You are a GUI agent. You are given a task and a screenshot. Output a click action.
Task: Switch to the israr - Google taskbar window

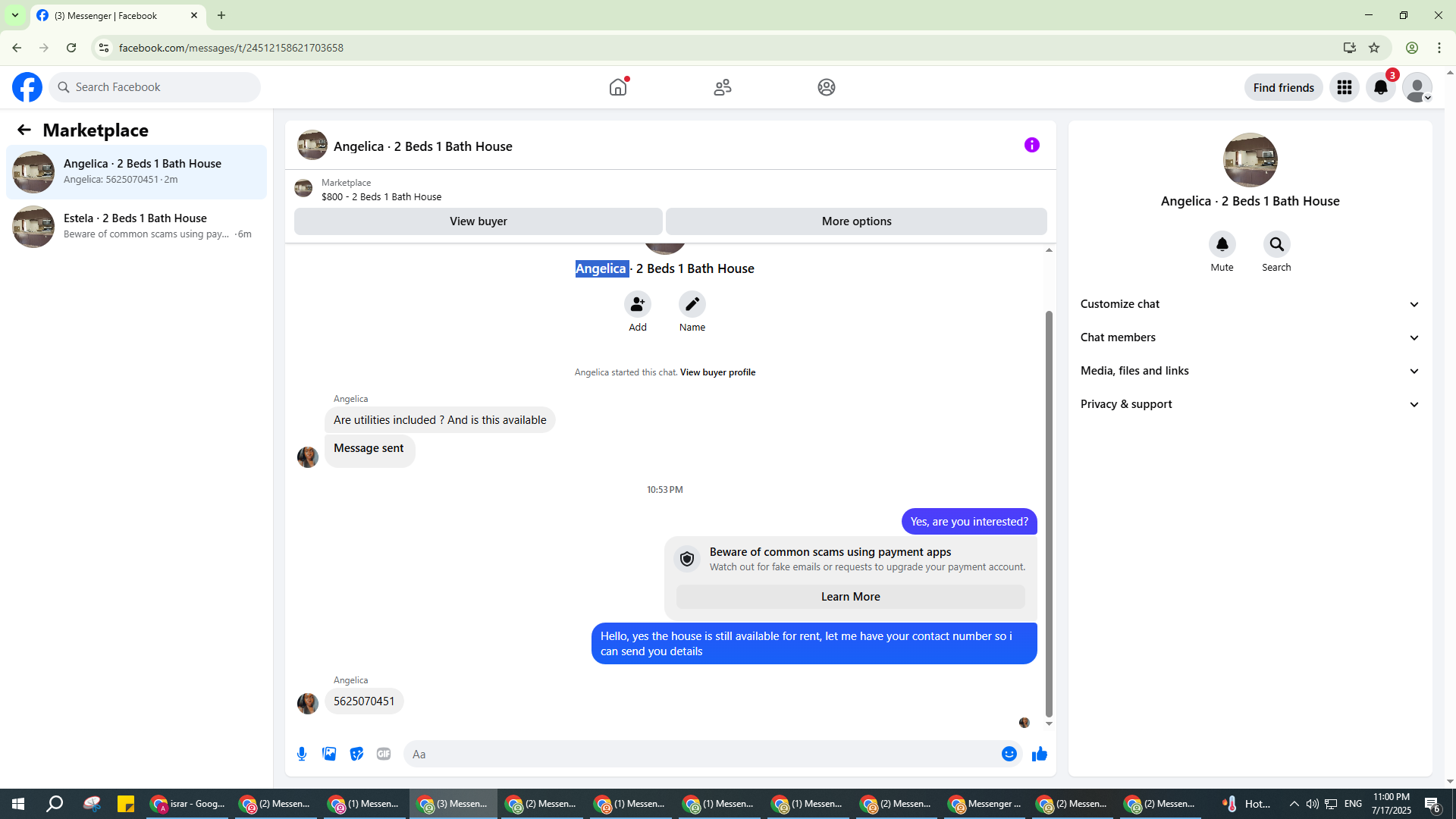tap(187, 804)
